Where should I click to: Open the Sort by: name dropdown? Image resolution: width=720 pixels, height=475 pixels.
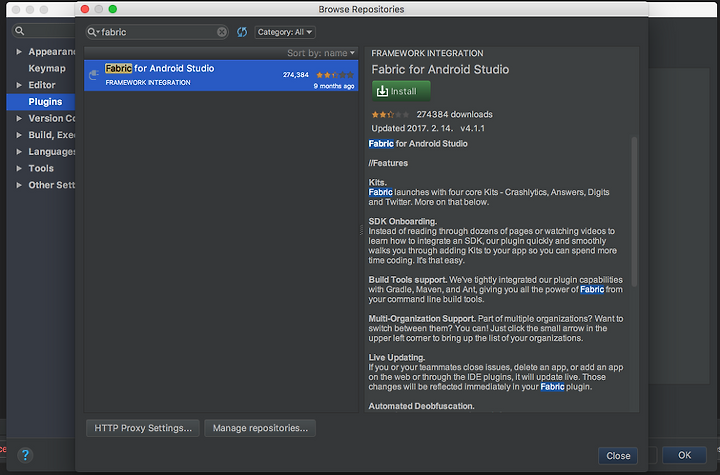click(x=321, y=53)
